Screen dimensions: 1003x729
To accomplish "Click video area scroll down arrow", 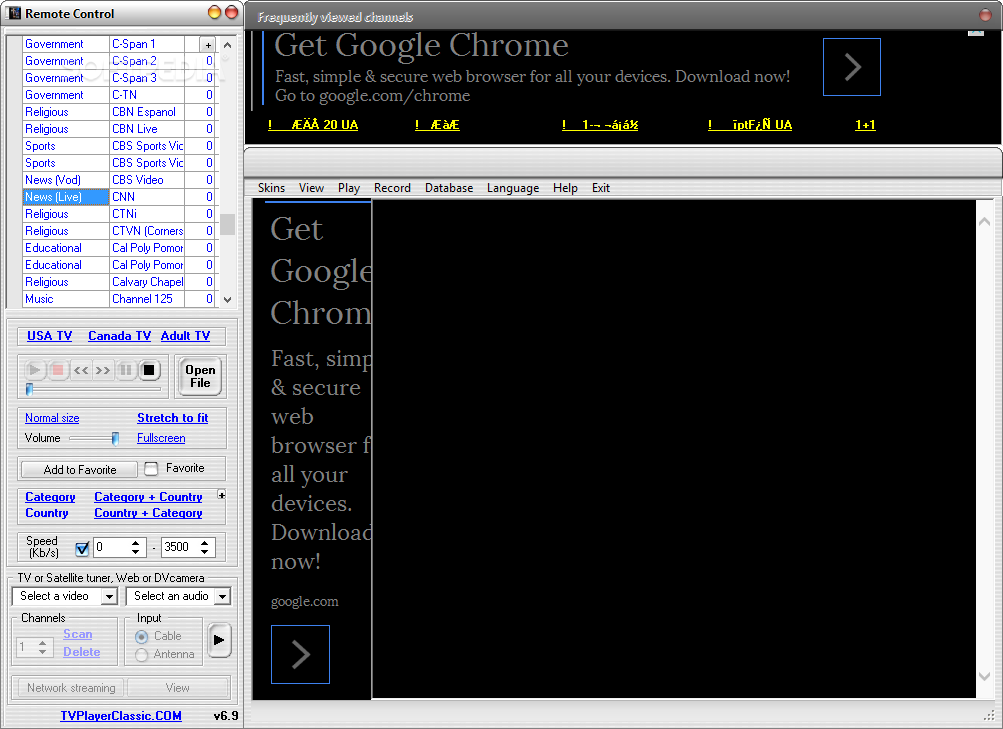I will point(984,677).
